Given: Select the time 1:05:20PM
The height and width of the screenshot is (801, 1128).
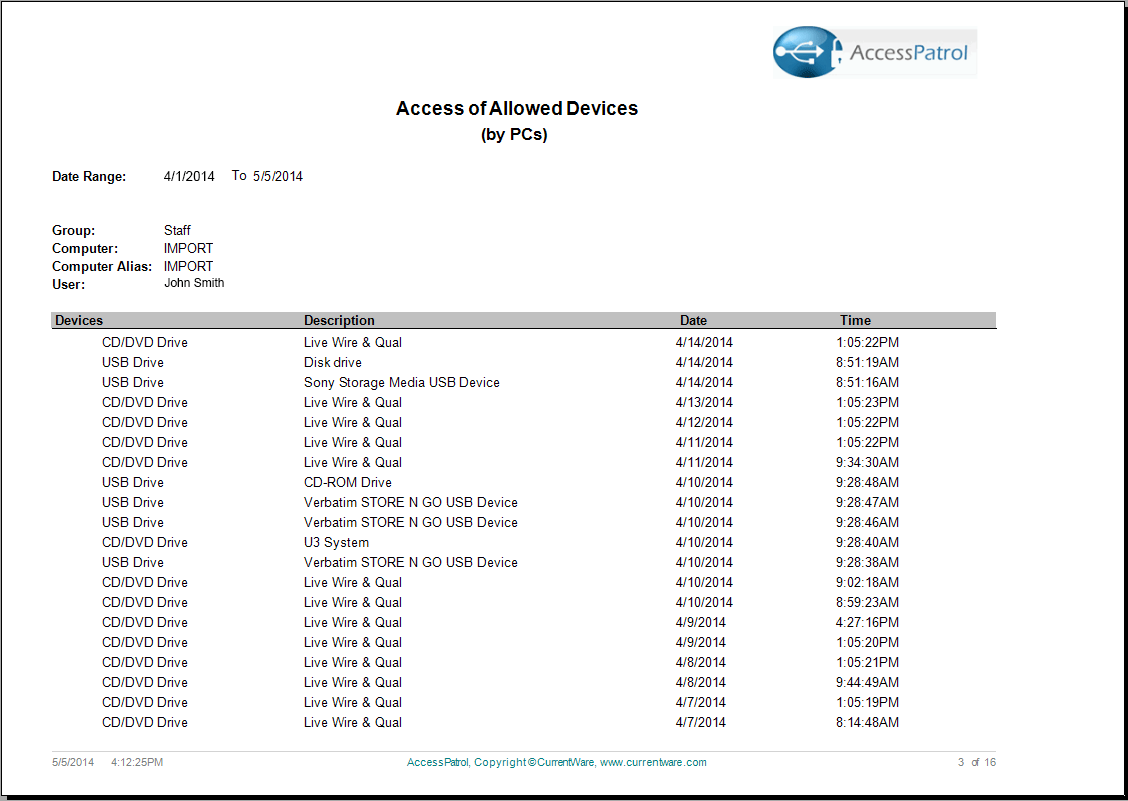Looking at the screenshot, I should [867, 643].
